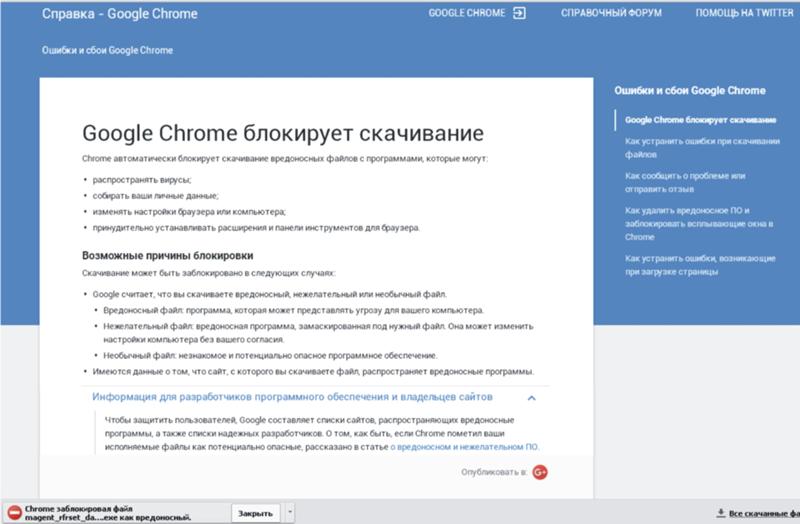
Task: Click bullet starting with Вредоносный файл
Action: (293, 310)
